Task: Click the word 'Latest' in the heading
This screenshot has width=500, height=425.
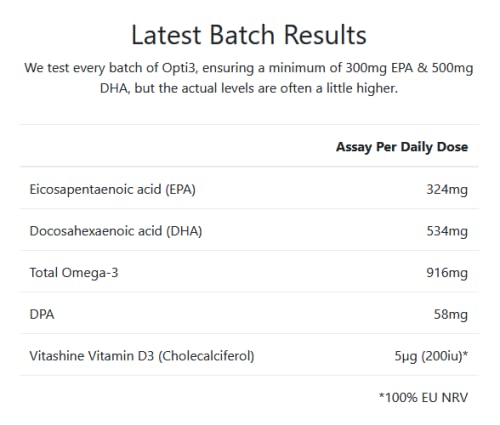Action: (166, 35)
